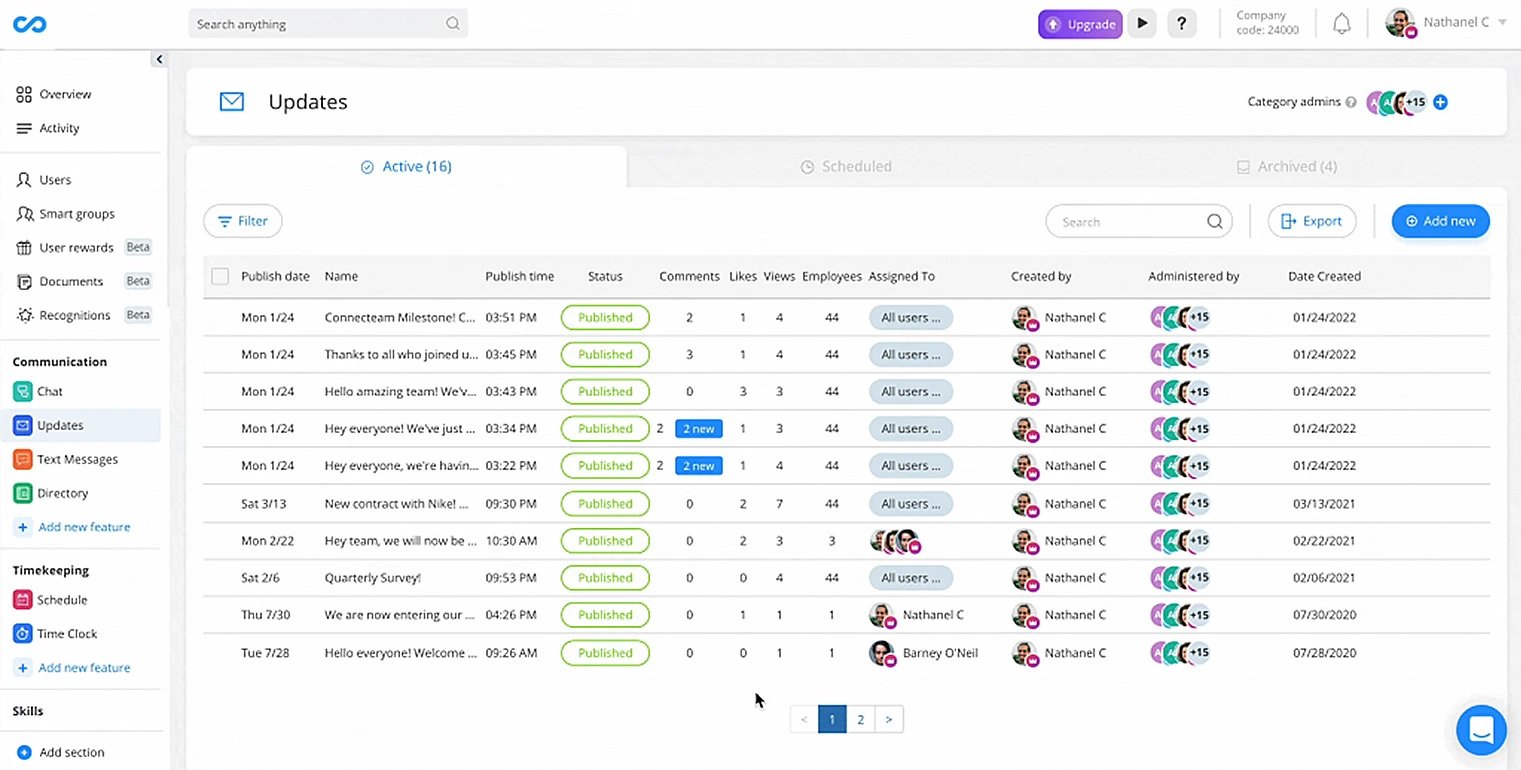Open Schedule in the Timekeeping section
The image size is (1521, 770).
[x=61, y=600]
